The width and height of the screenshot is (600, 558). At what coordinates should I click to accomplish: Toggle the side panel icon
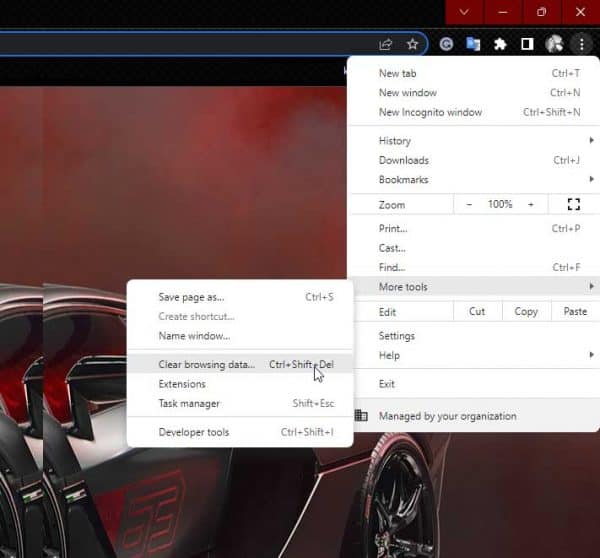point(527,44)
